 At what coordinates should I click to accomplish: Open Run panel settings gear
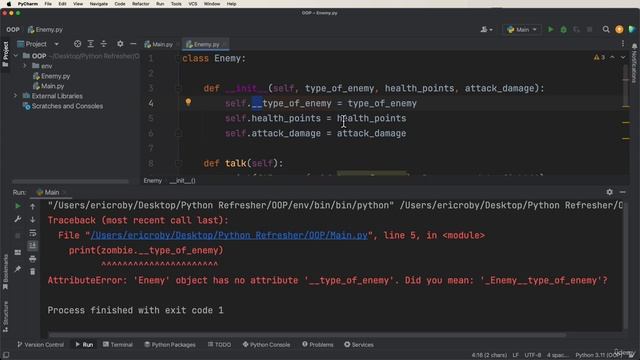pos(609,192)
